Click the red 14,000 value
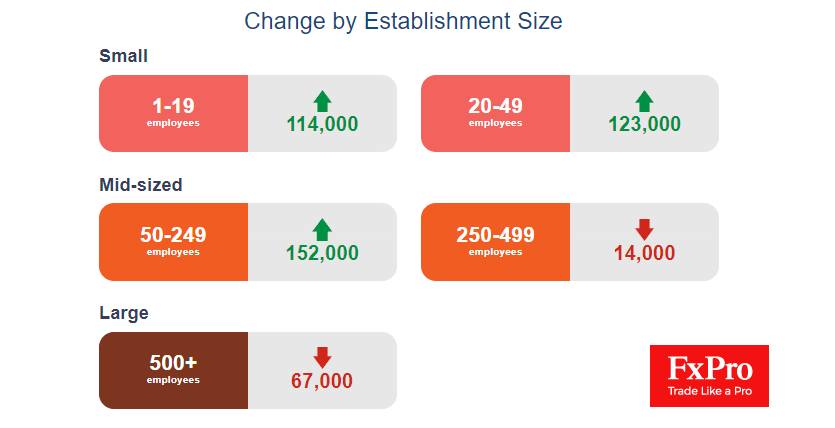The height and width of the screenshot is (428, 835). (x=644, y=253)
